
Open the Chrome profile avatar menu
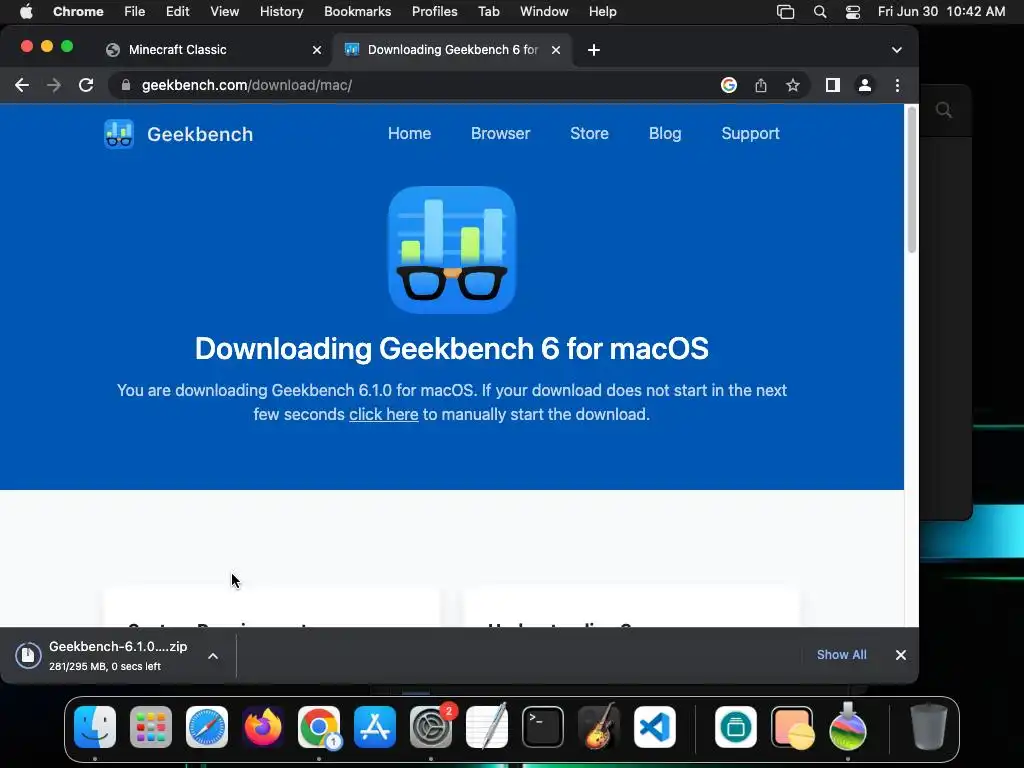tap(865, 85)
